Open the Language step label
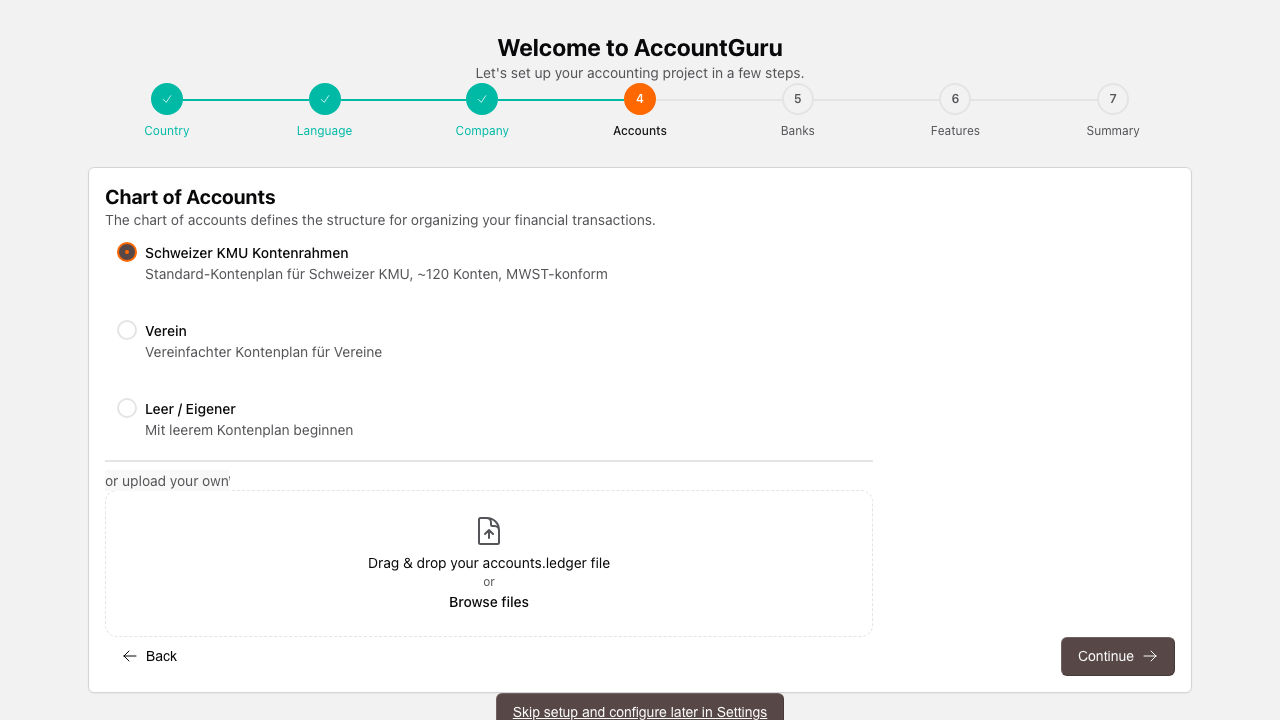This screenshot has width=1280, height=720. (325, 131)
